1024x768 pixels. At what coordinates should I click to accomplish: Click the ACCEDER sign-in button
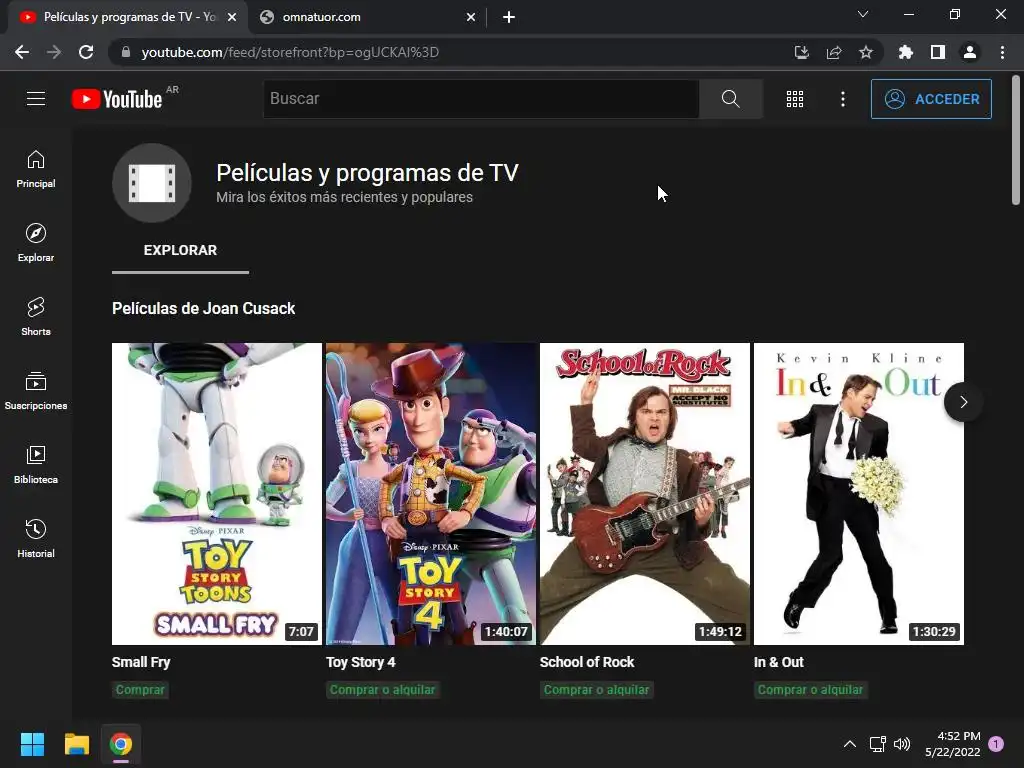(x=931, y=99)
